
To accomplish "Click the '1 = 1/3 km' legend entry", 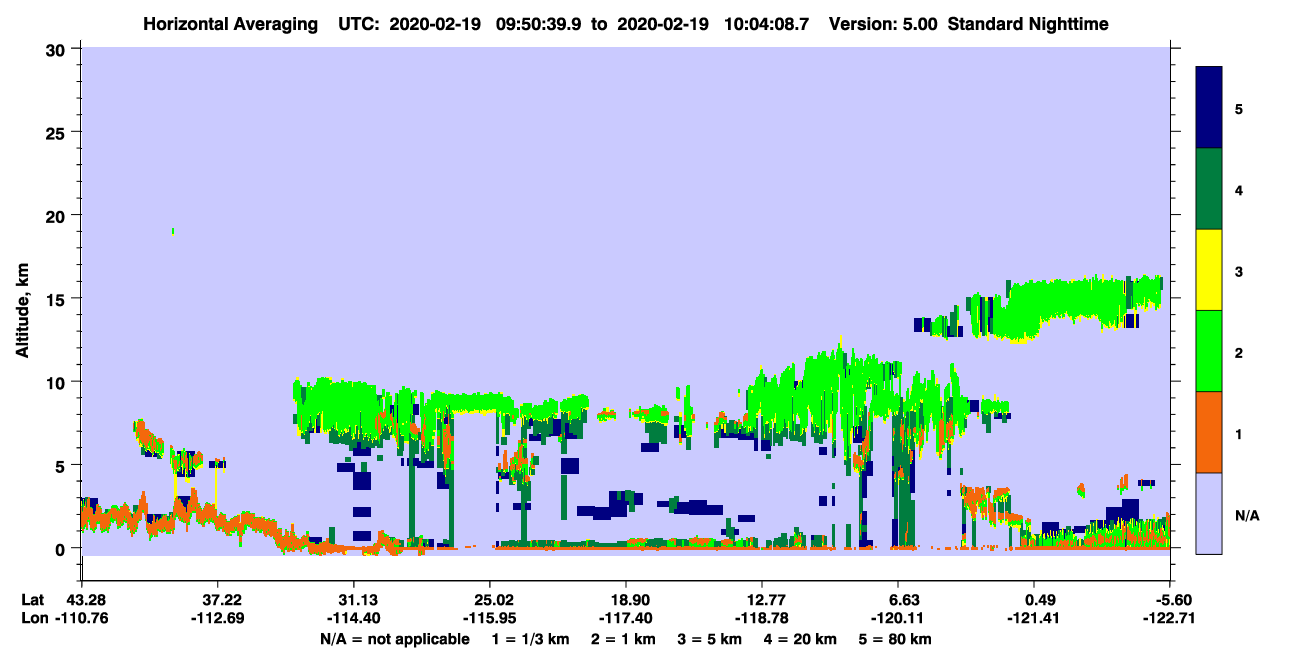I will (x=529, y=639).
